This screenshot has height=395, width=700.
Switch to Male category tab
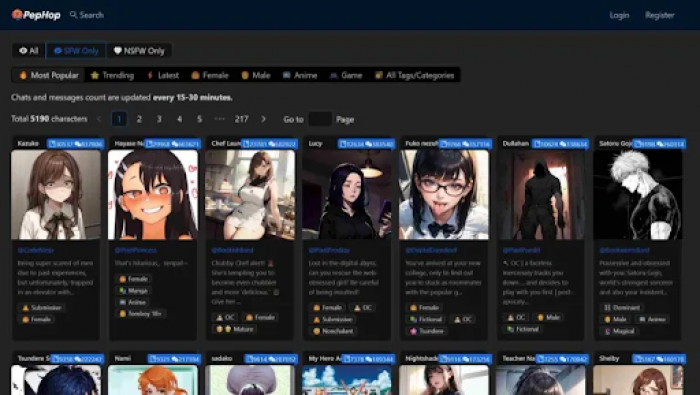pyautogui.click(x=256, y=75)
